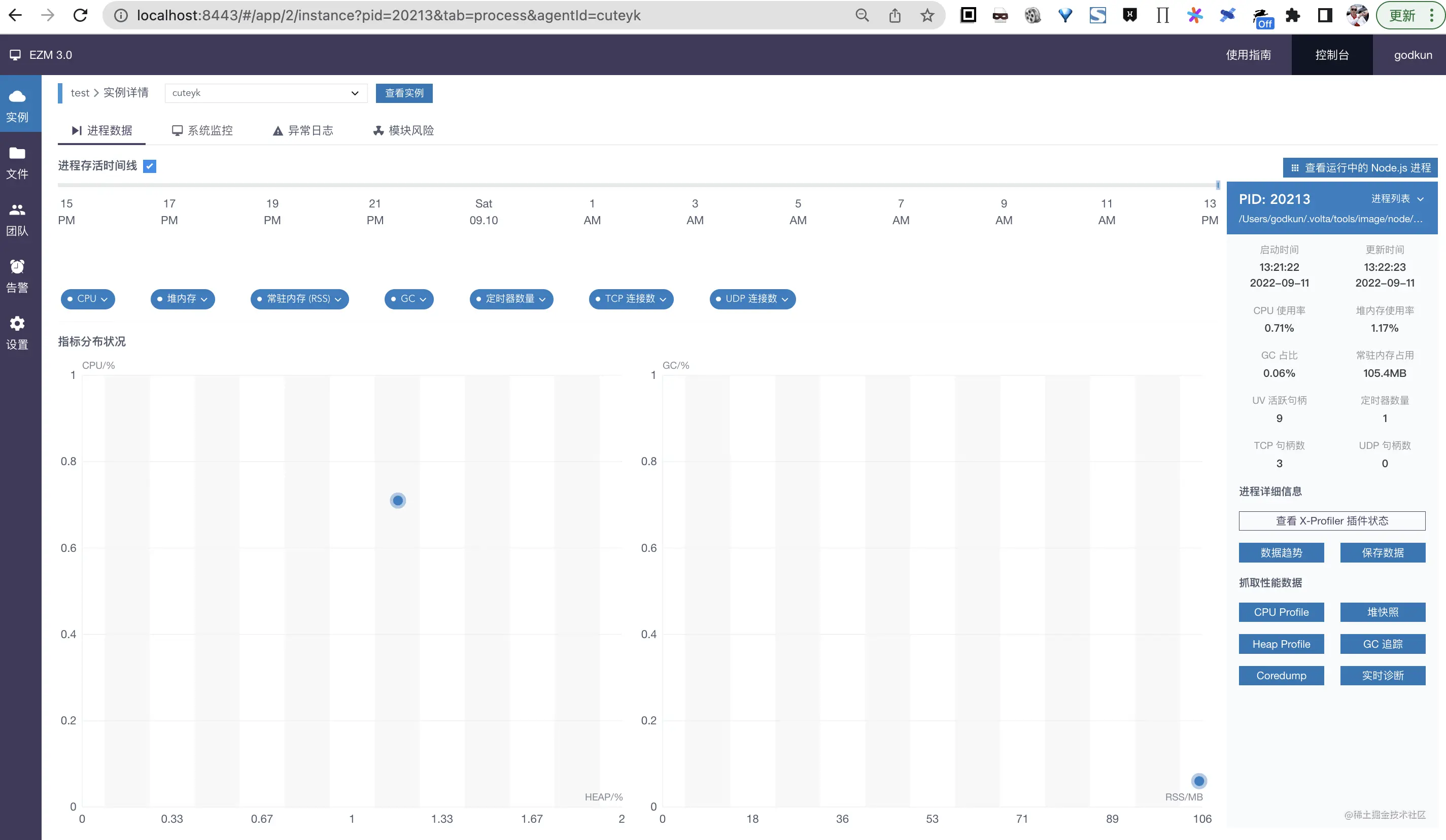Viewport: 1446px width, 840px height.
Task: Click the EZM 3.0 monitor logo icon
Action: 16,55
